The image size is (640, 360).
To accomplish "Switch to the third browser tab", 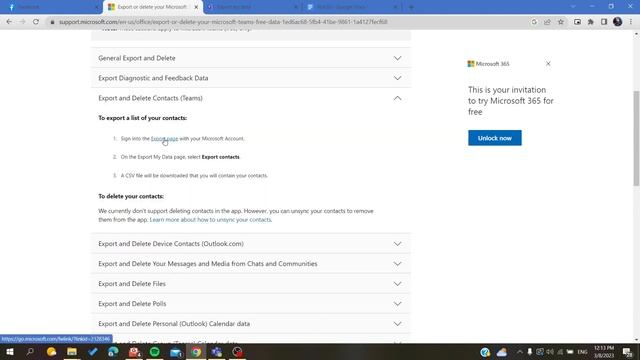I will pyautogui.click(x=252, y=7).
